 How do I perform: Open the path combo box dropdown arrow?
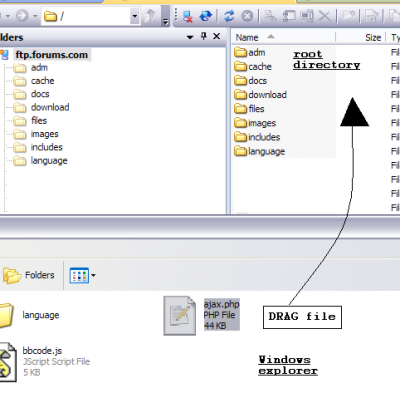(x=135, y=16)
